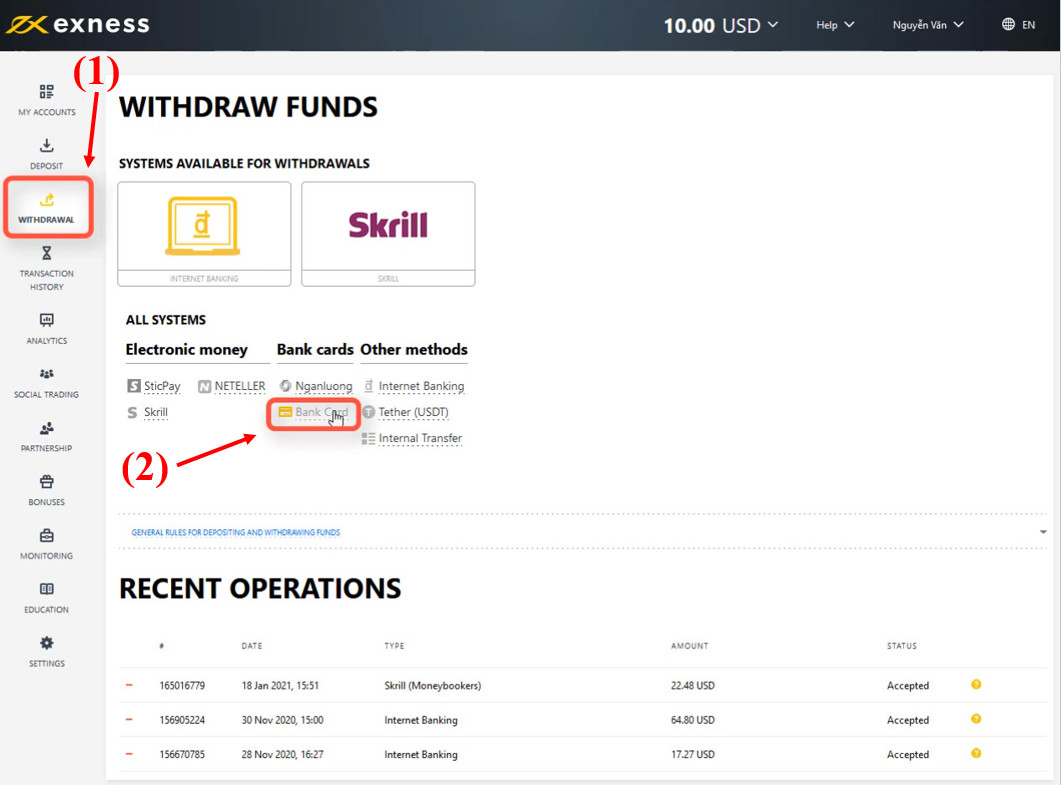Screen dimensions: 1061x785
Task: Expand details for operation 165016779
Action: click(x=129, y=685)
